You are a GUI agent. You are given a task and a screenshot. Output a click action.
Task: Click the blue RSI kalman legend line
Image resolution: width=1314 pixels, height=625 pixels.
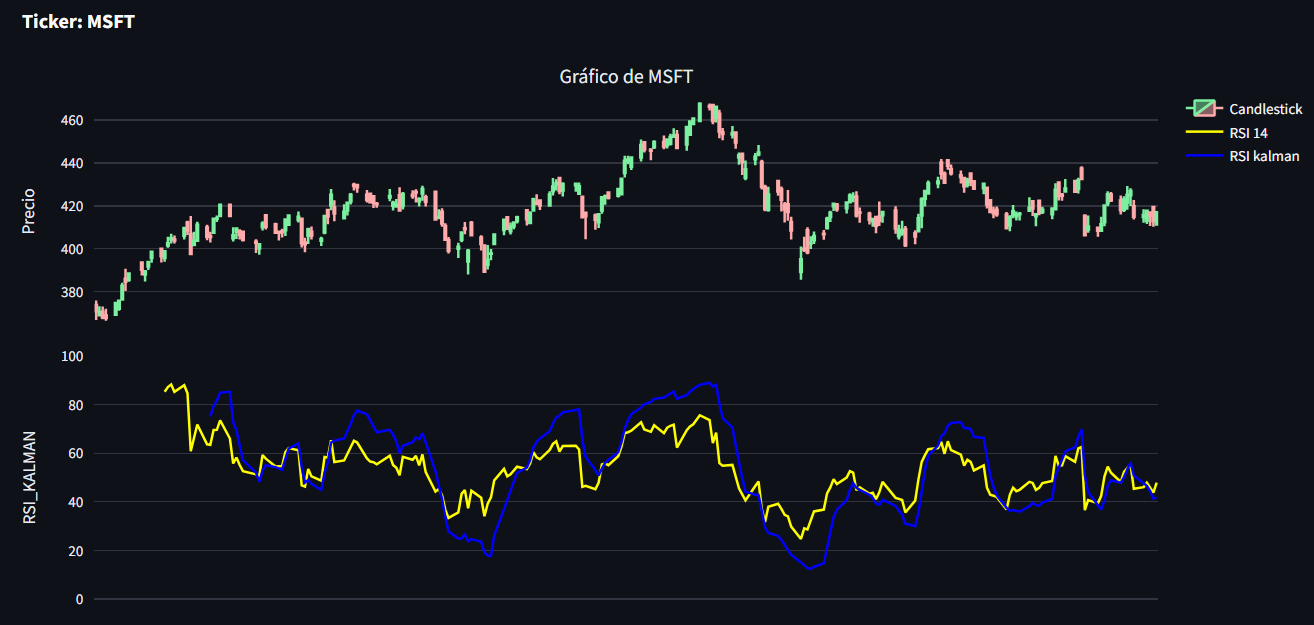(x=1203, y=156)
